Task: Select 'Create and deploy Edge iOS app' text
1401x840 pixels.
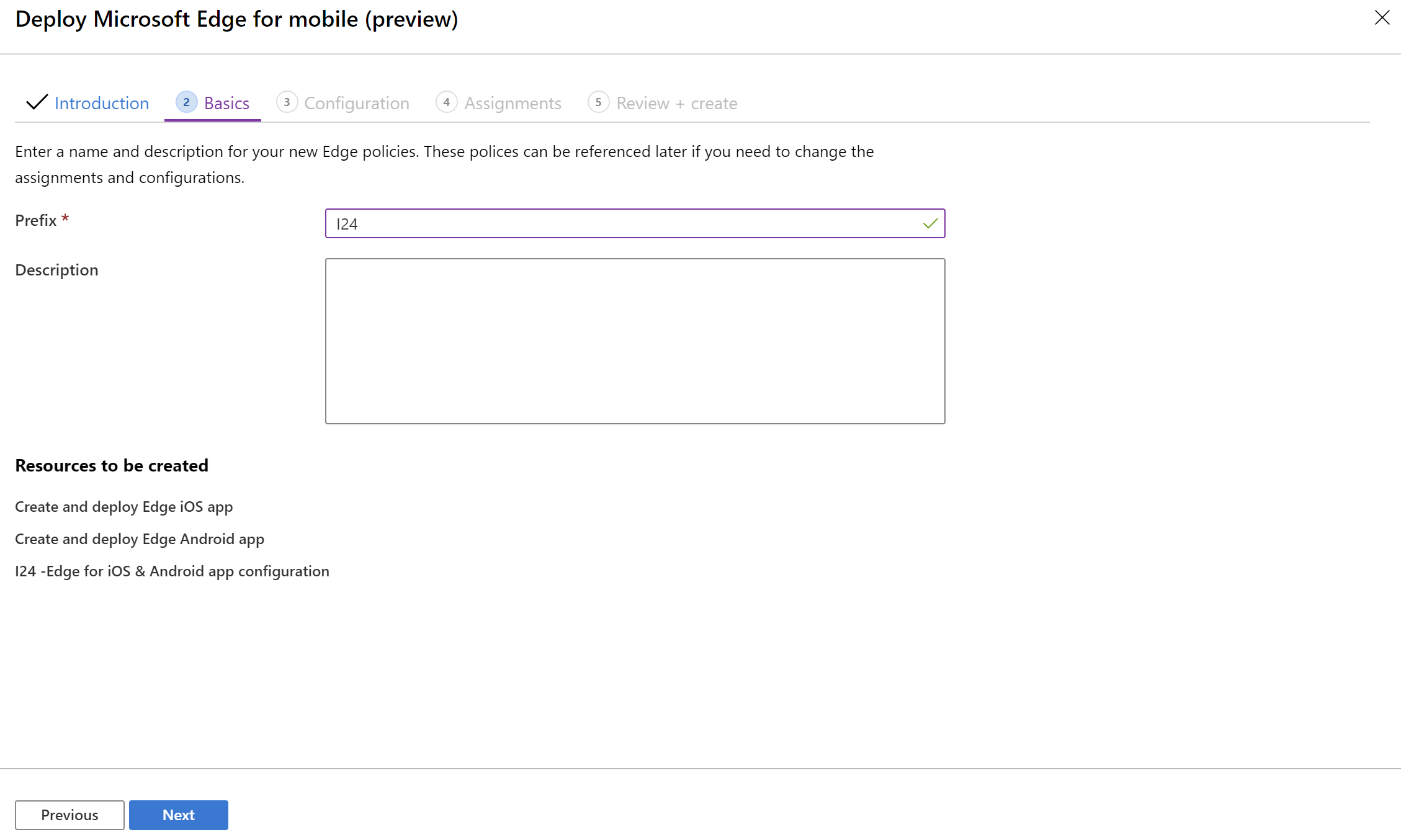Action: (x=124, y=507)
